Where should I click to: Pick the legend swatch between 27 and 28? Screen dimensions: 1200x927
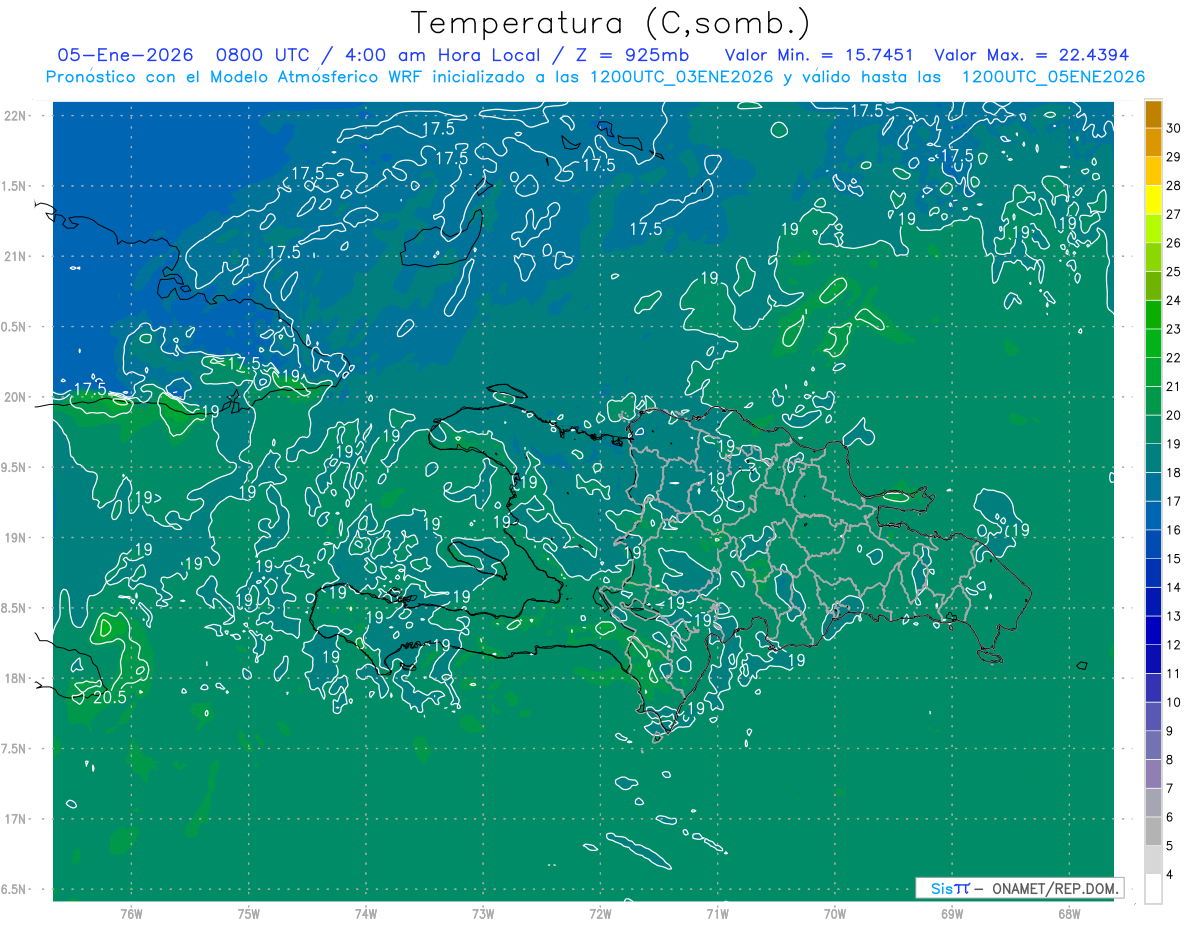click(x=1153, y=200)
